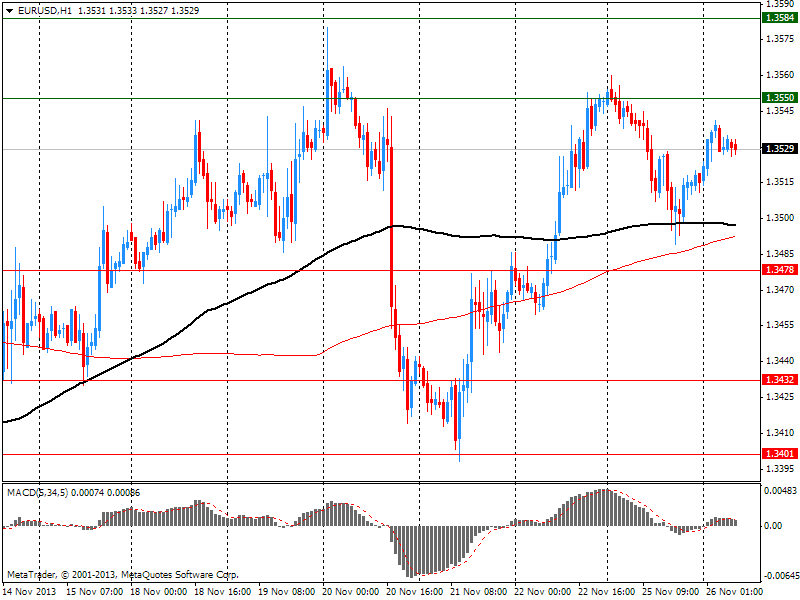
Task: Click the grey 1.3529 current price label
Action: pyautogui.click(x=778, y=149)
